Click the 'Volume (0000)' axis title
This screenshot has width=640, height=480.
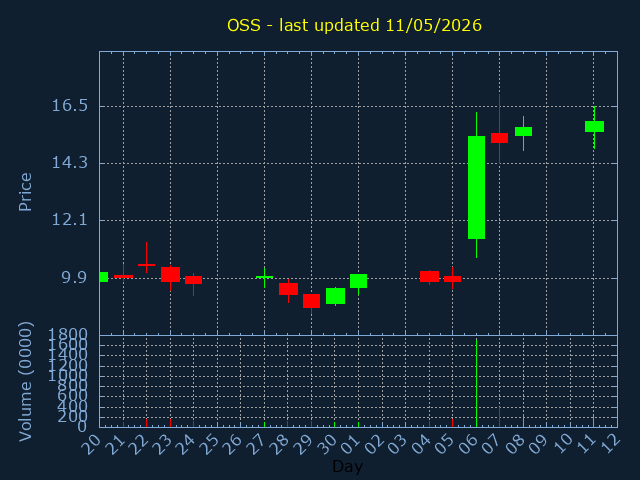pos(25,382)
